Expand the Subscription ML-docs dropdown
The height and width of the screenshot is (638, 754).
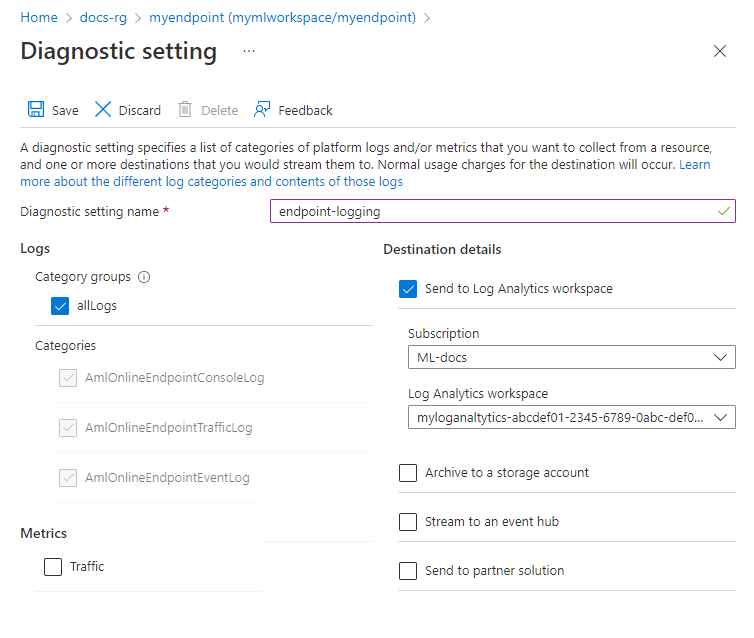pos(571,357)
